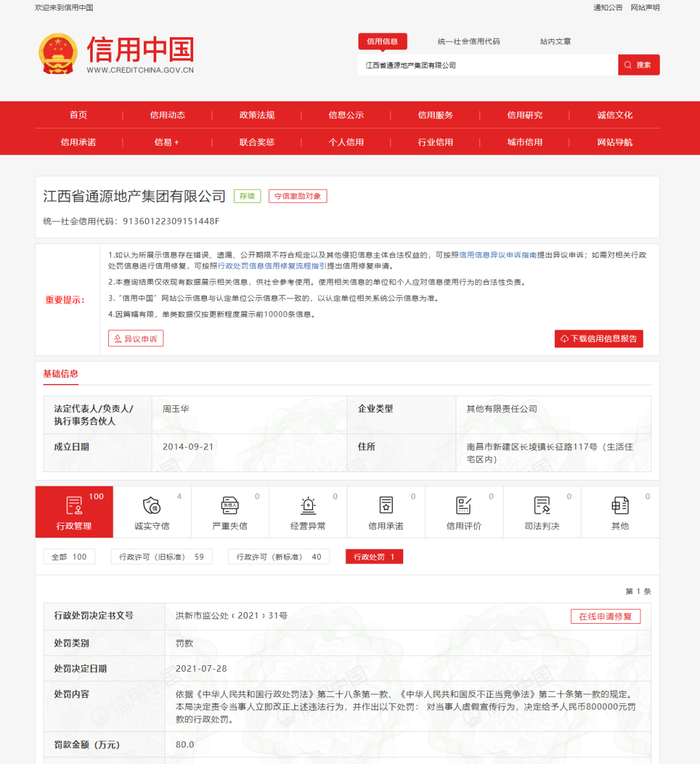
Task: Open 信用服务 navigation item
Action: (x=435, y=115)
